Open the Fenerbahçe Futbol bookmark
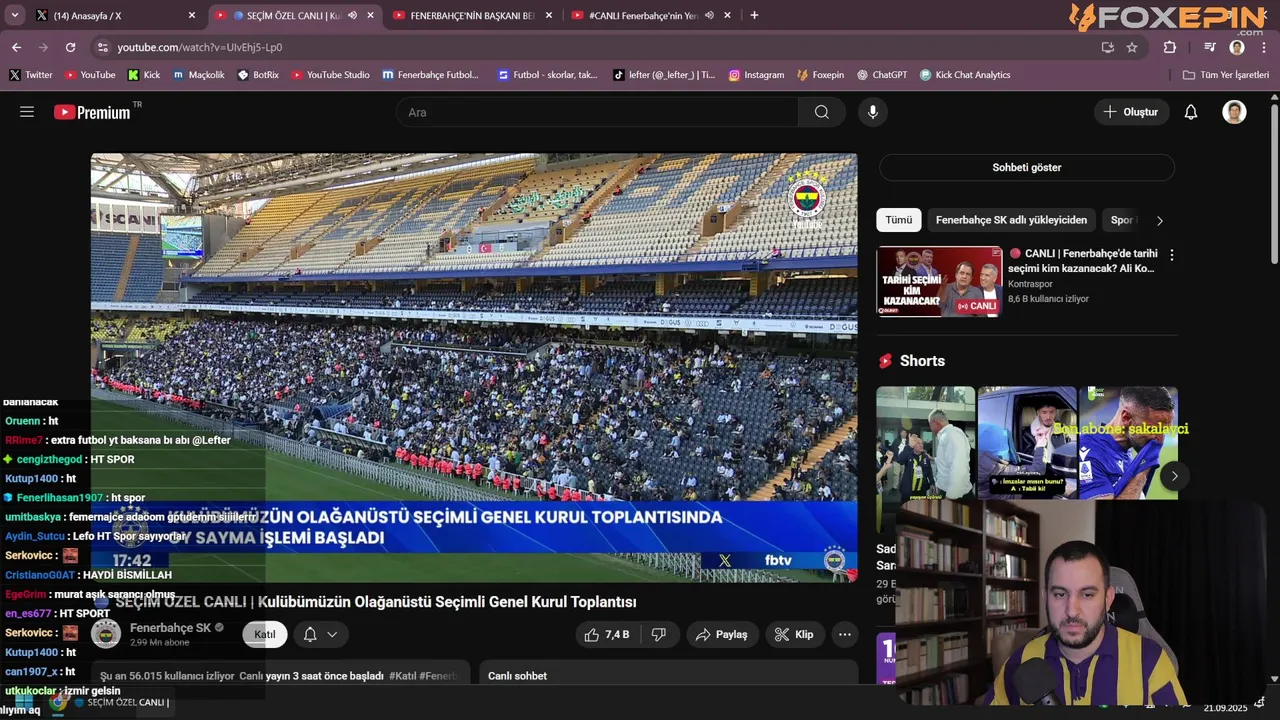This screenshot has width=1280, height=720. (431, 75)
